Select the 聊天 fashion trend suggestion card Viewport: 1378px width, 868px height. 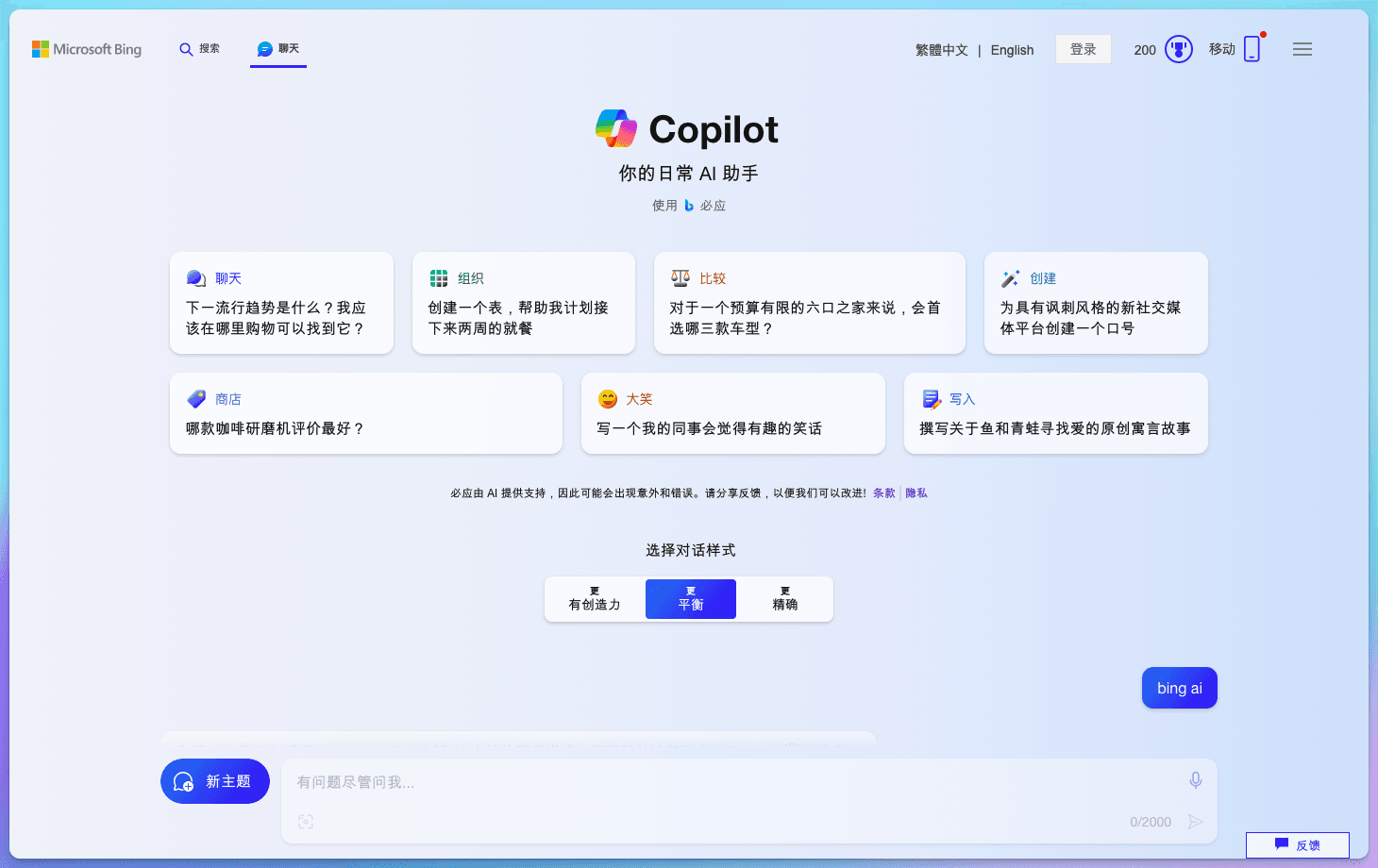click(281, 303)
